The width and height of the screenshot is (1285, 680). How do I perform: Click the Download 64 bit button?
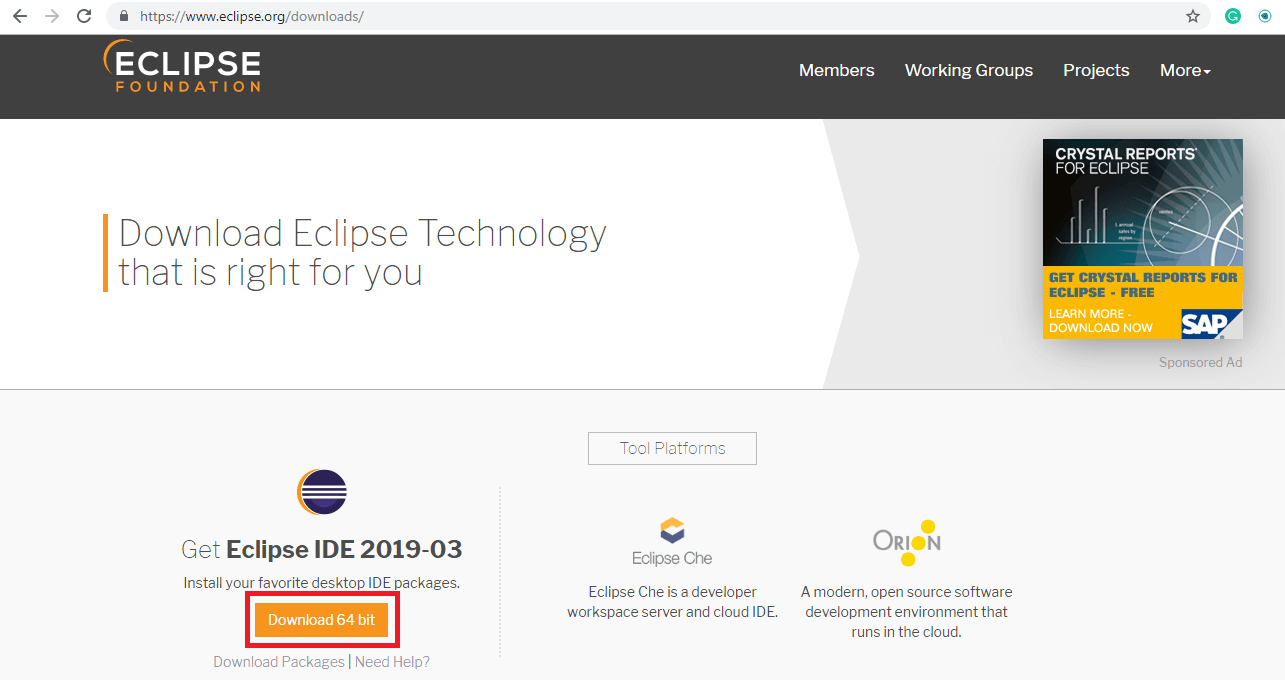tap(321, 620)
